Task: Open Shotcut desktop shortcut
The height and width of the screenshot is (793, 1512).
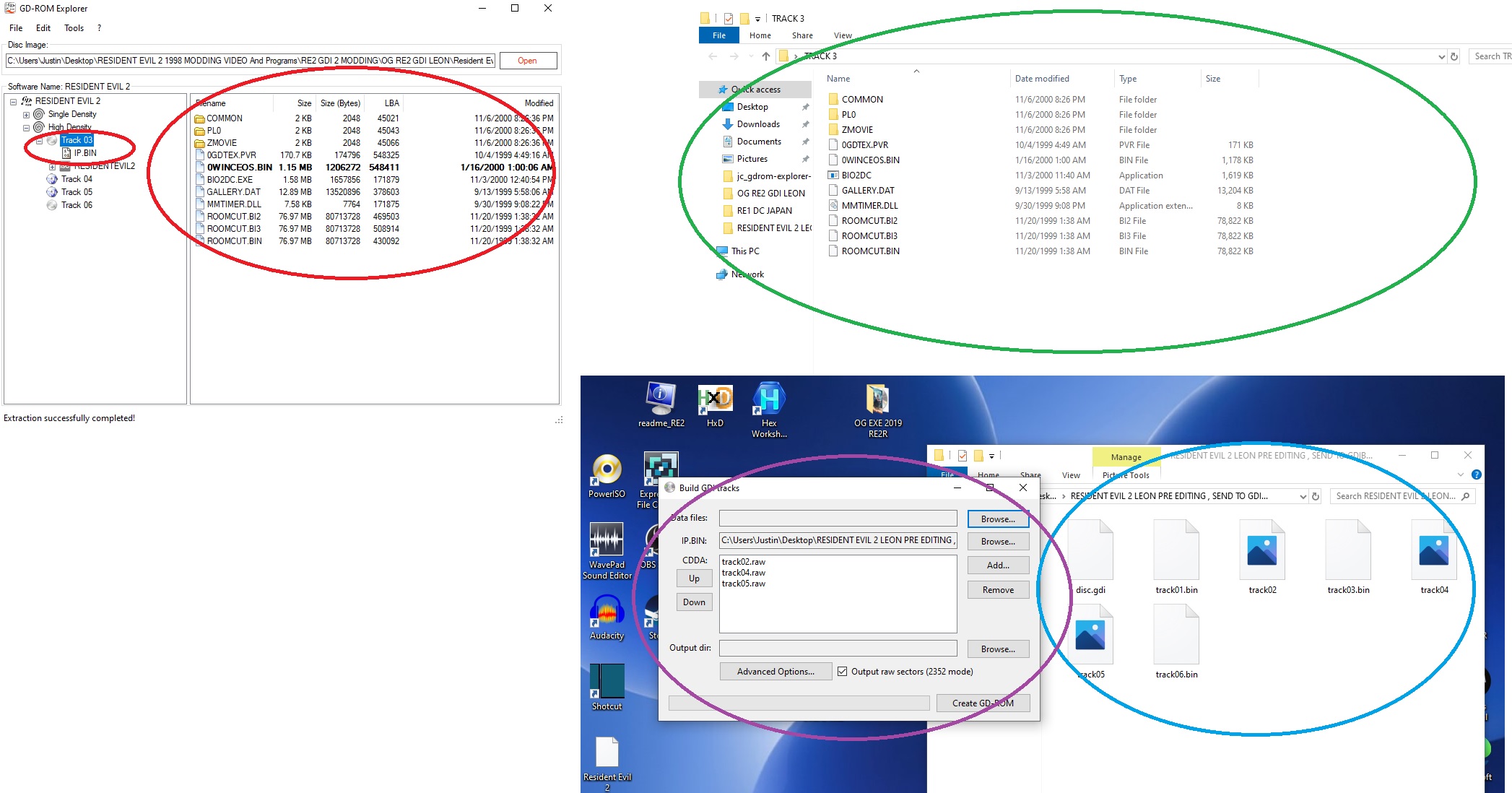Action: coord(607,688)
